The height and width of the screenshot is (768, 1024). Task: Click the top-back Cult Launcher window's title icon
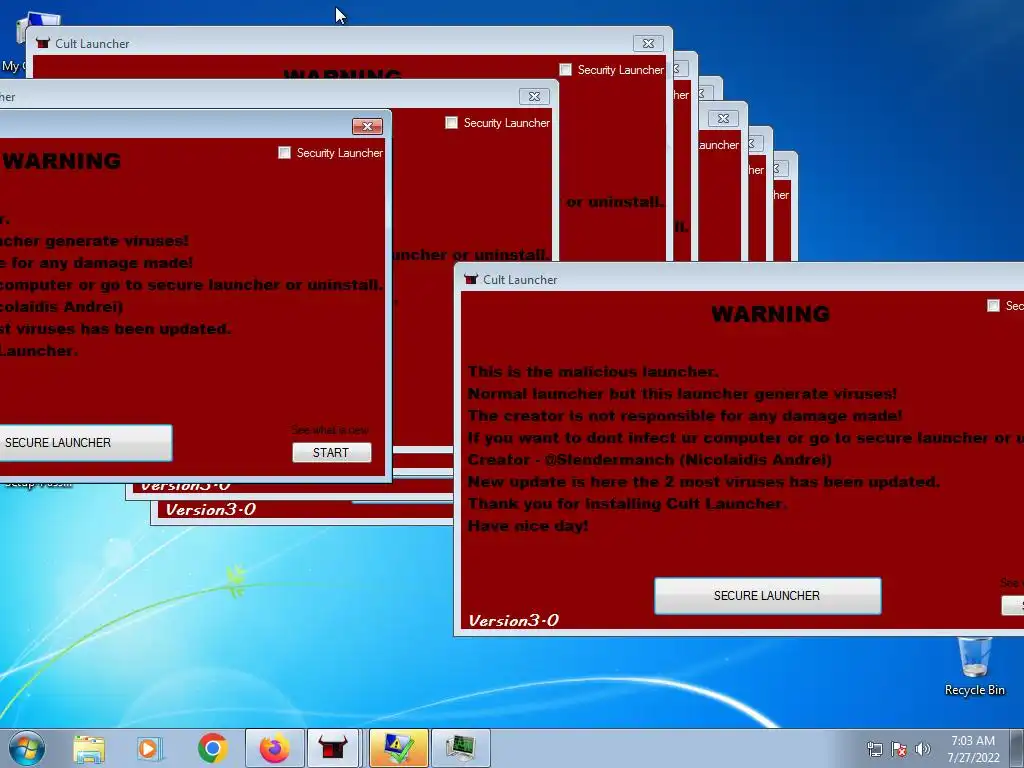(43, 43)
